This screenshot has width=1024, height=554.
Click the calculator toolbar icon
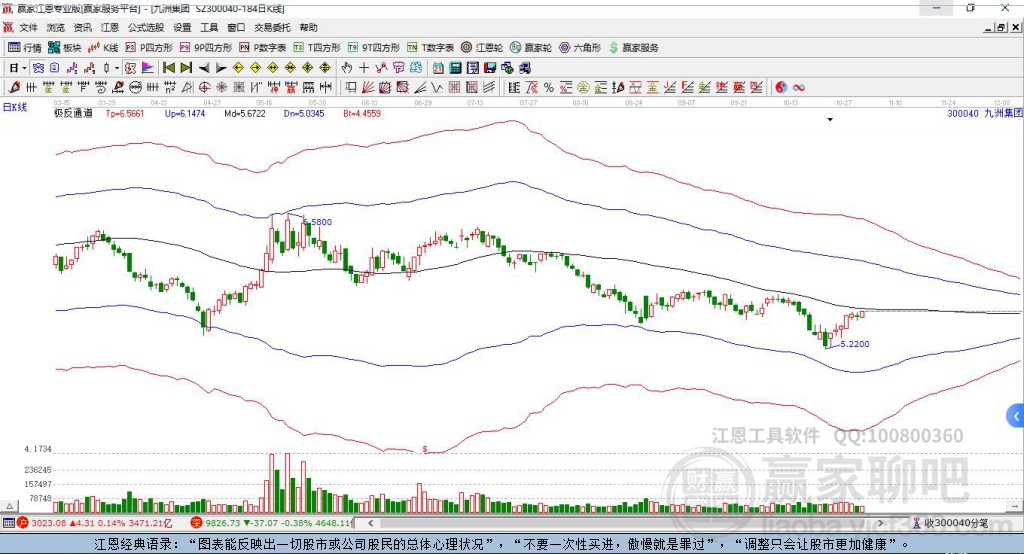[455, 68]
